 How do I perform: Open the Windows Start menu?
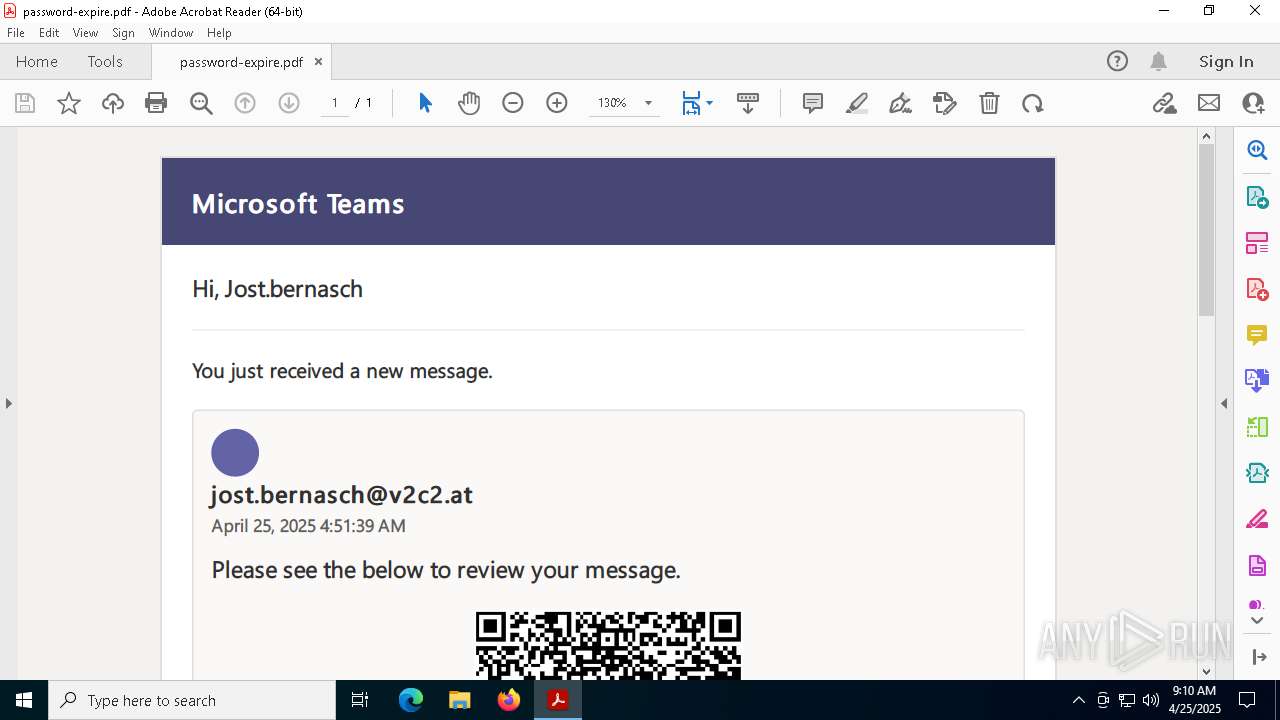pyautogui.click(x=24, y=700)
